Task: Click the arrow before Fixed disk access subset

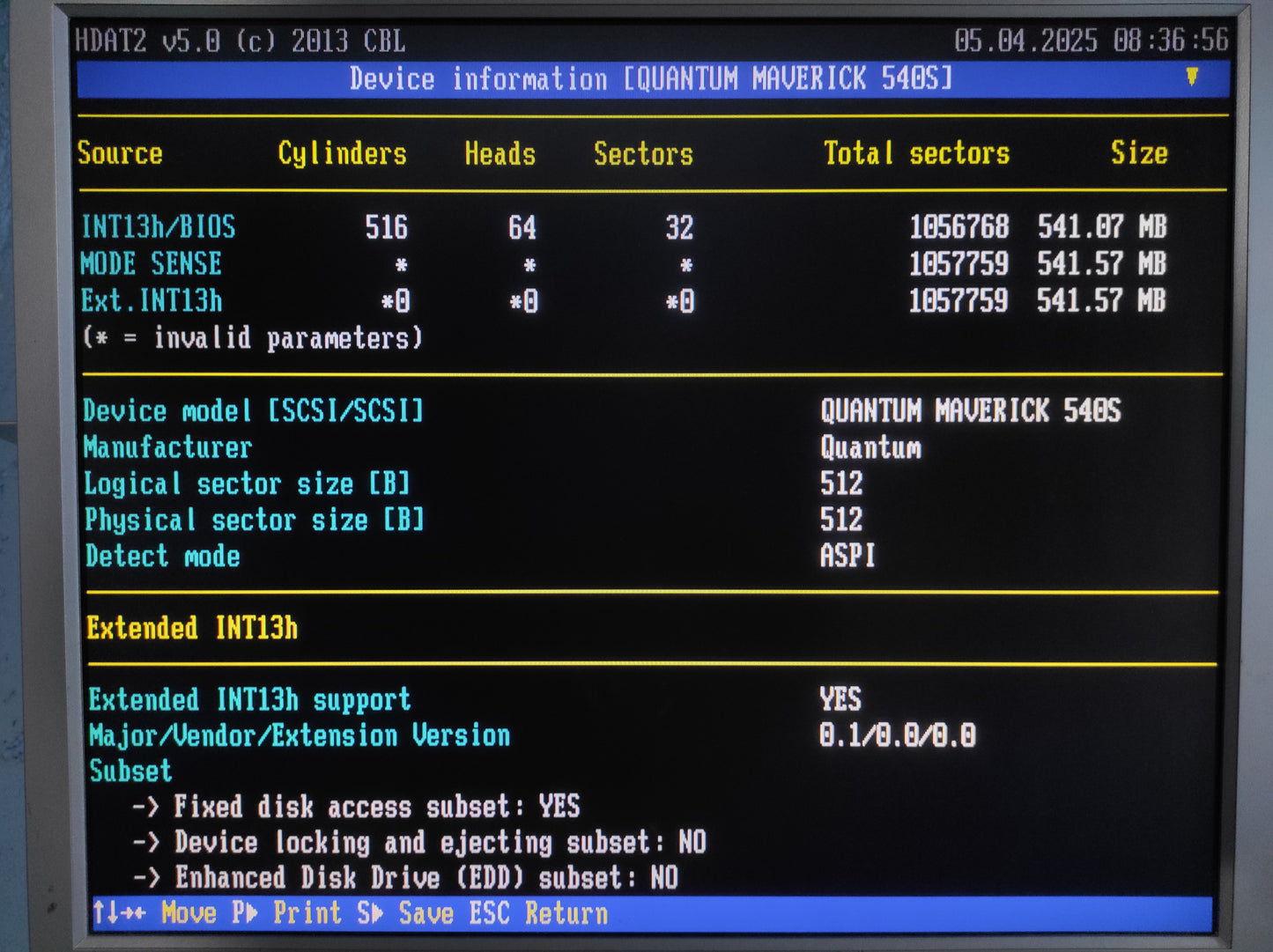Action: [145, 807]
